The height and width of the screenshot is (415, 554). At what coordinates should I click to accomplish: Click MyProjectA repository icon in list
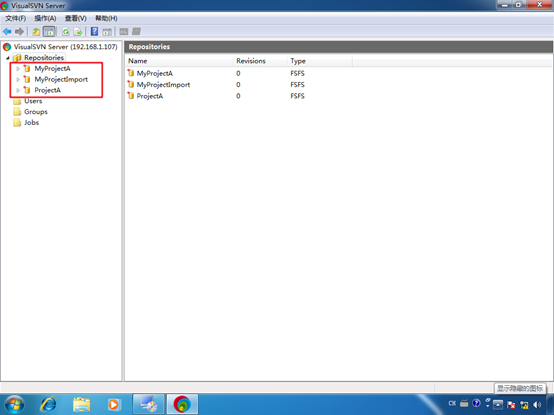[131, 73]
